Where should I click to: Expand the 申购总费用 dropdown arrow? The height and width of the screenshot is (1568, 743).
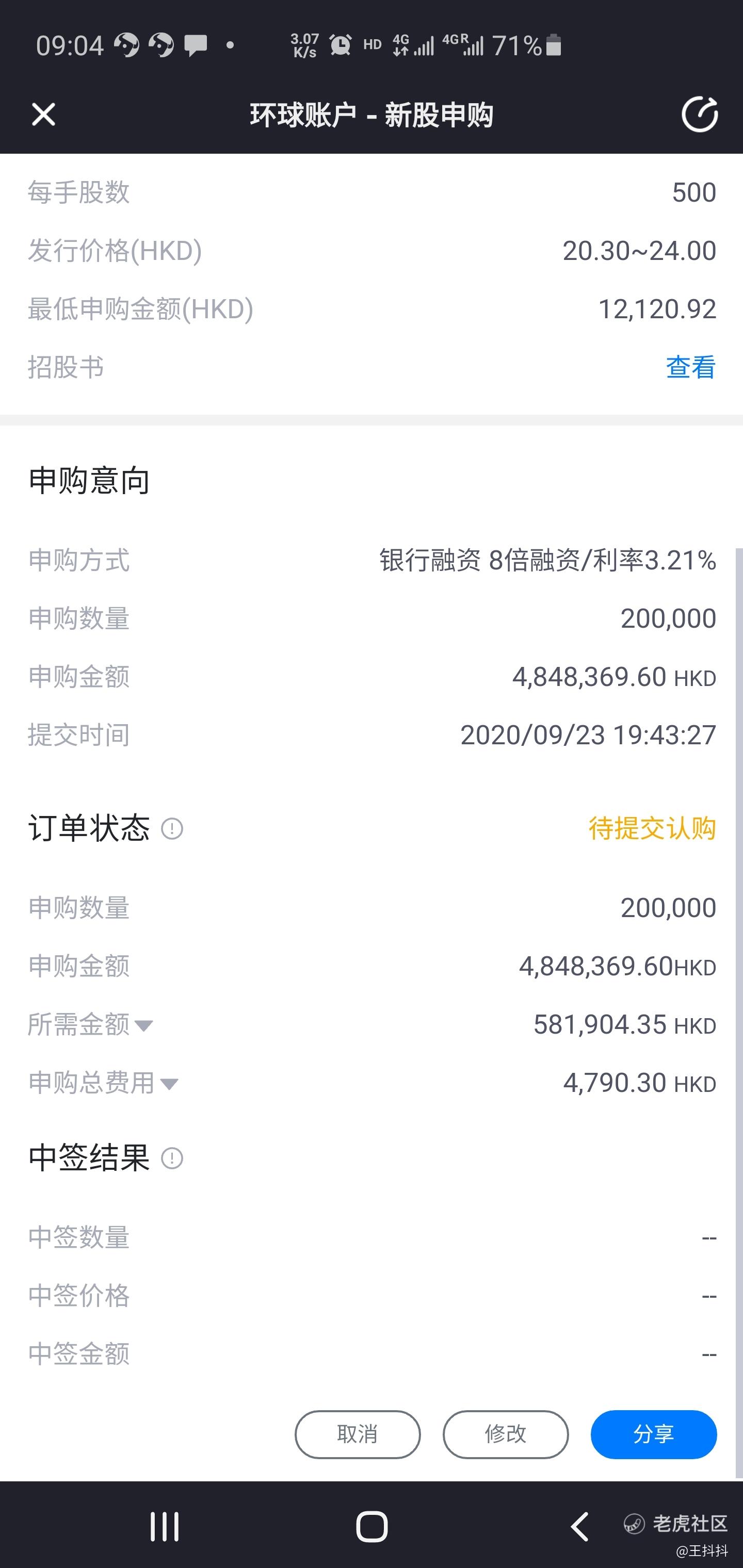[x=169, y=1084]
